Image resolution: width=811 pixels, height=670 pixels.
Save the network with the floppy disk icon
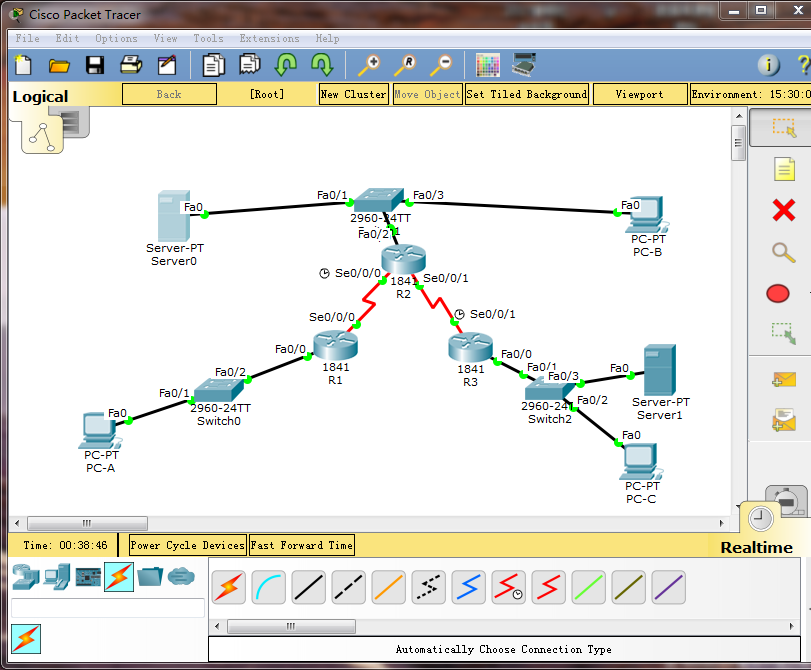[x=95, y=65]
